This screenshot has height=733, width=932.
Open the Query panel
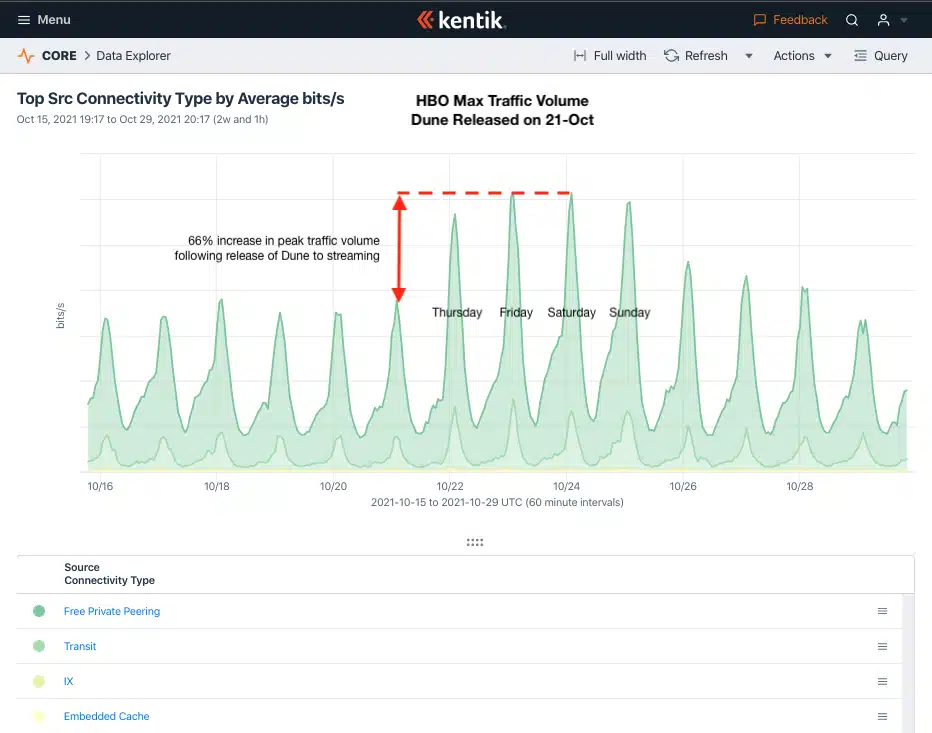coord(881,56)
